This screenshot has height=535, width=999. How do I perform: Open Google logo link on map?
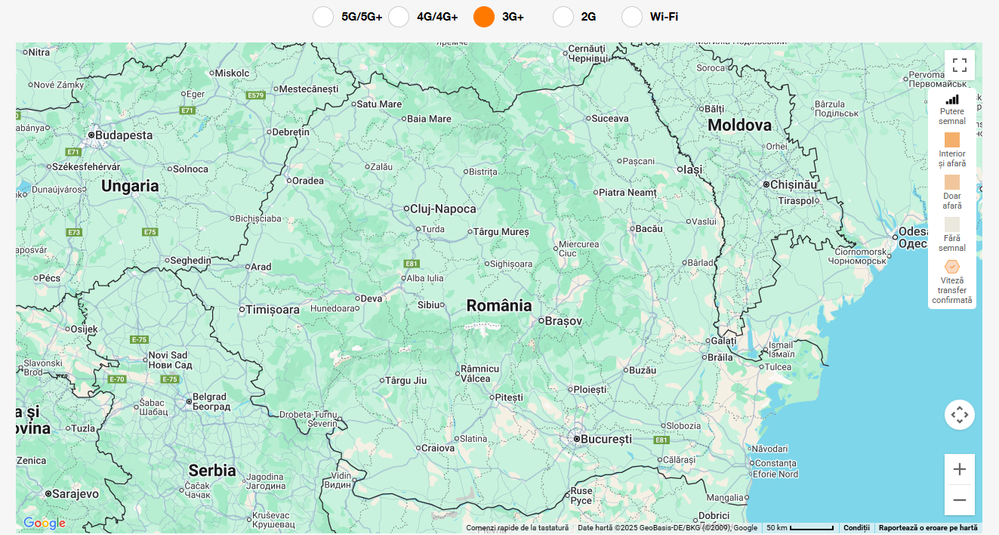coord(44,523)
